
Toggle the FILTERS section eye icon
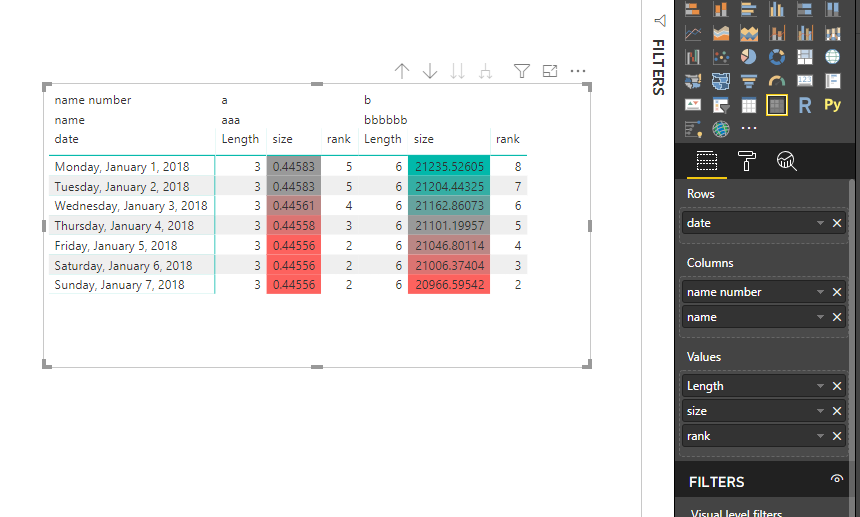click(x=836, y=479)
